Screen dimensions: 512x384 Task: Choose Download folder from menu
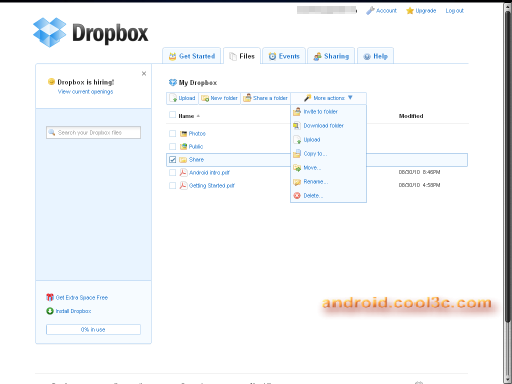pos(323,126)
